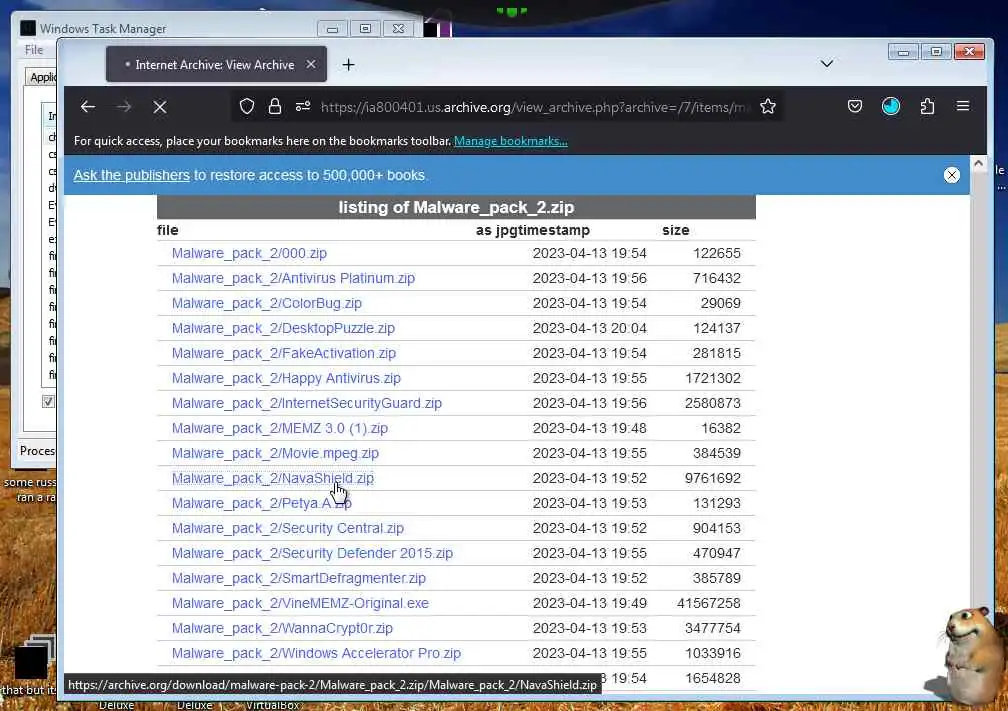Open the Antivirus Platinum.zip link
Screen dimensions: 1008x711
(293, 278)
